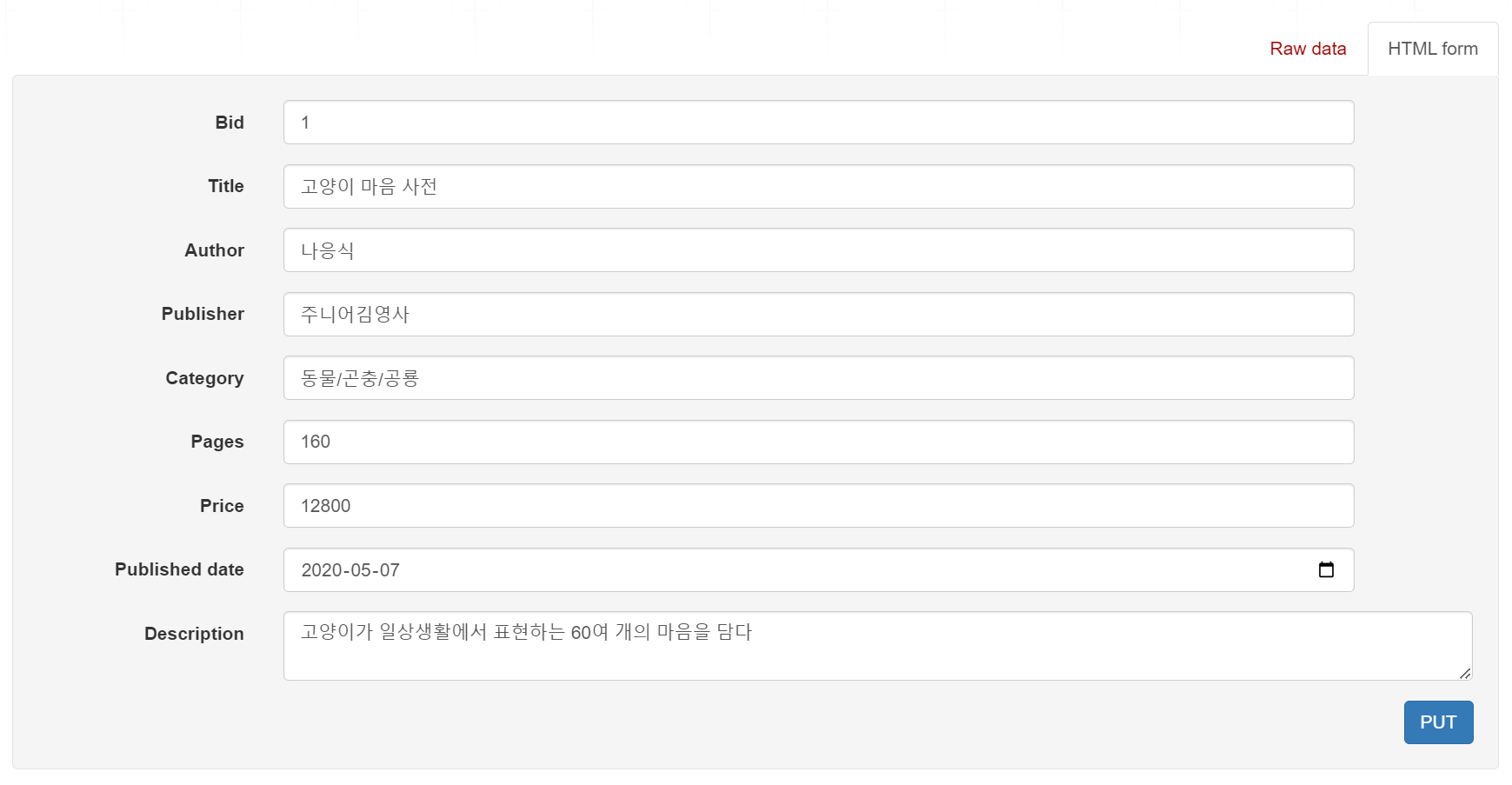Click the Category input field
The width and height of the screenshot is (1512, 785).
[x=818, y=378]
